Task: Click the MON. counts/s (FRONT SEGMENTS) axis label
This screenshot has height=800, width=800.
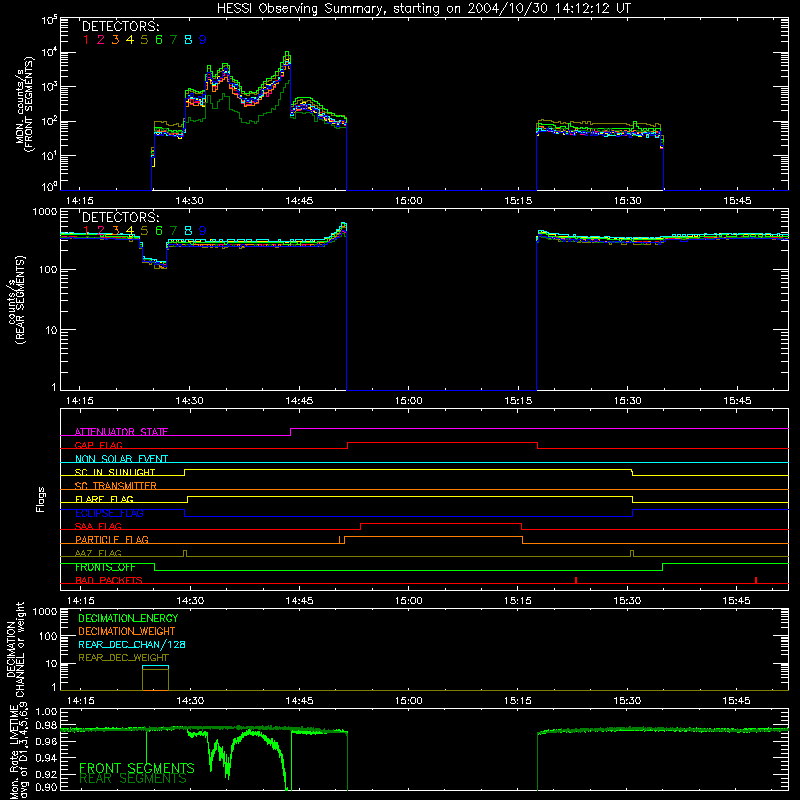Action: pyautogui.click(x=25, y=105)
